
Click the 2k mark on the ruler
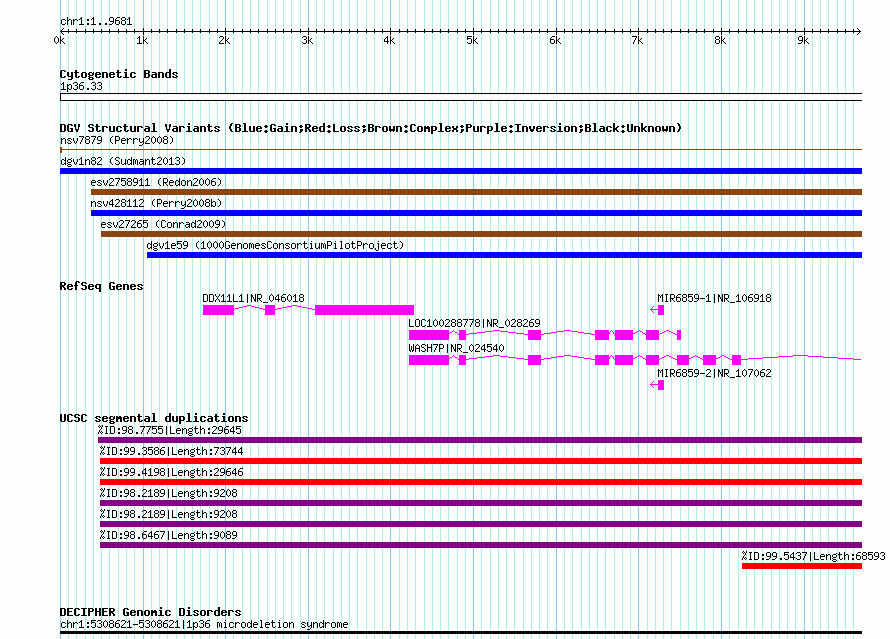point(225,40)
